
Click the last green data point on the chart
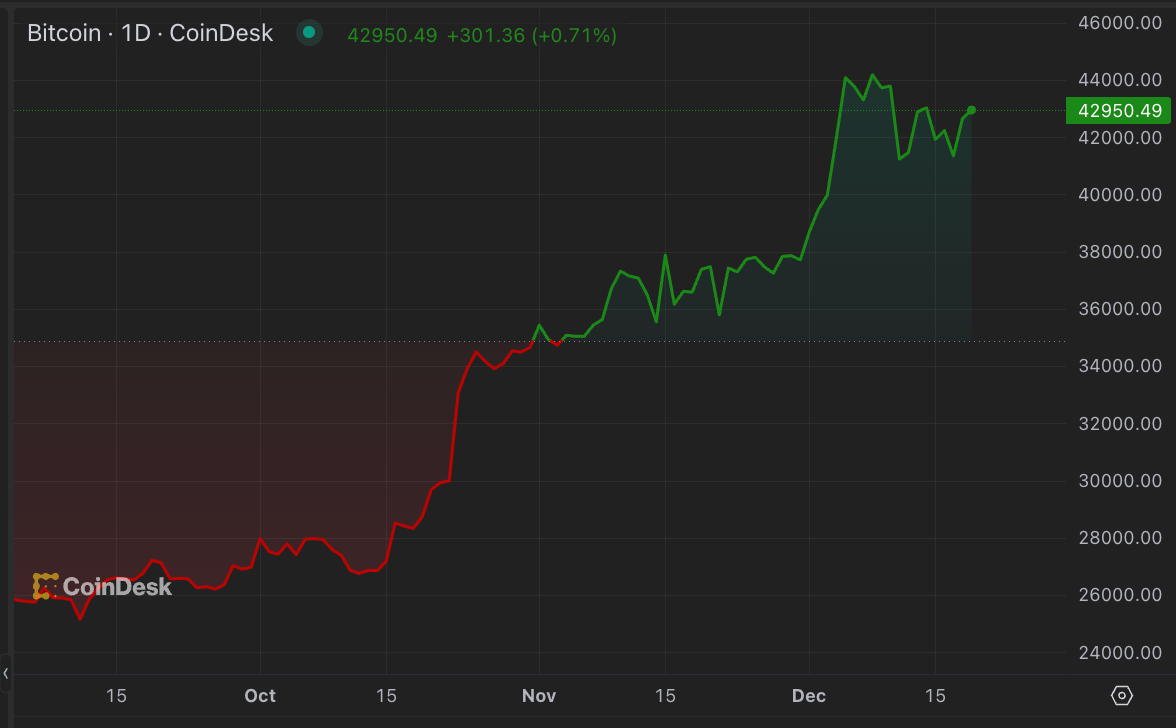pyautogui.click(x=971, y=110)
